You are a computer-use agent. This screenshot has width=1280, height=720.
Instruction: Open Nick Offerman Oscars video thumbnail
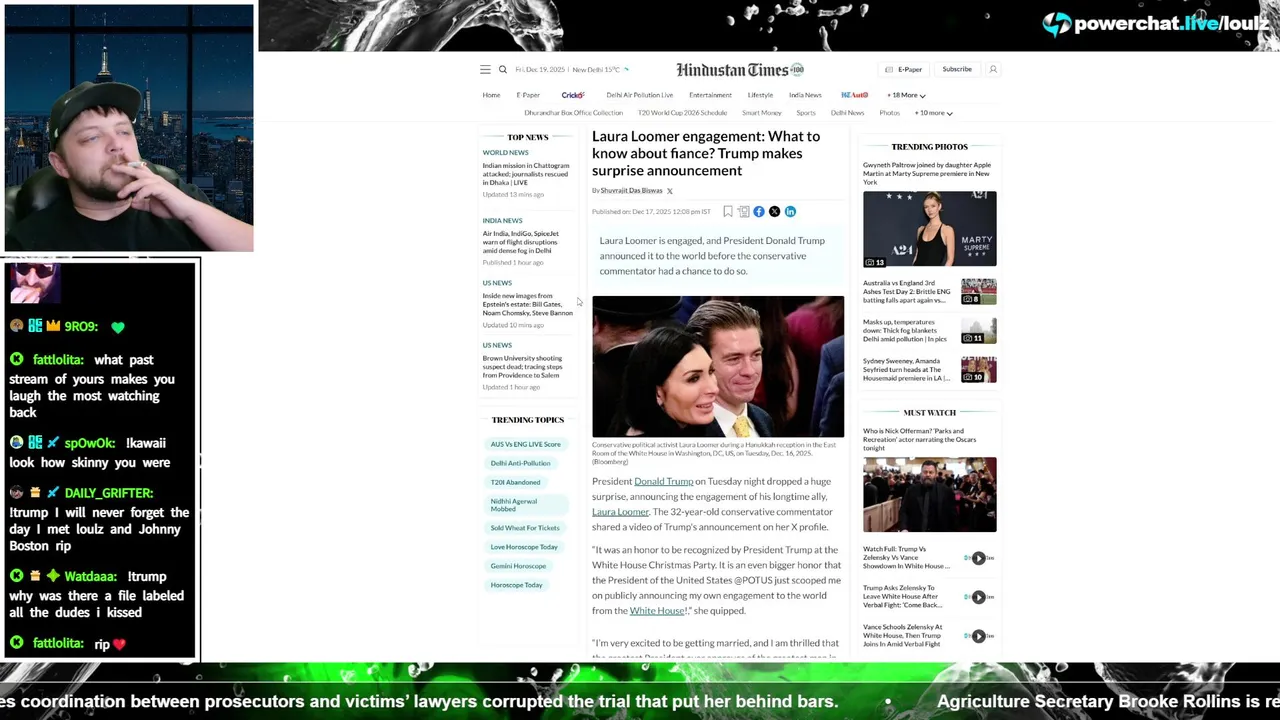[x=930, y=495]
